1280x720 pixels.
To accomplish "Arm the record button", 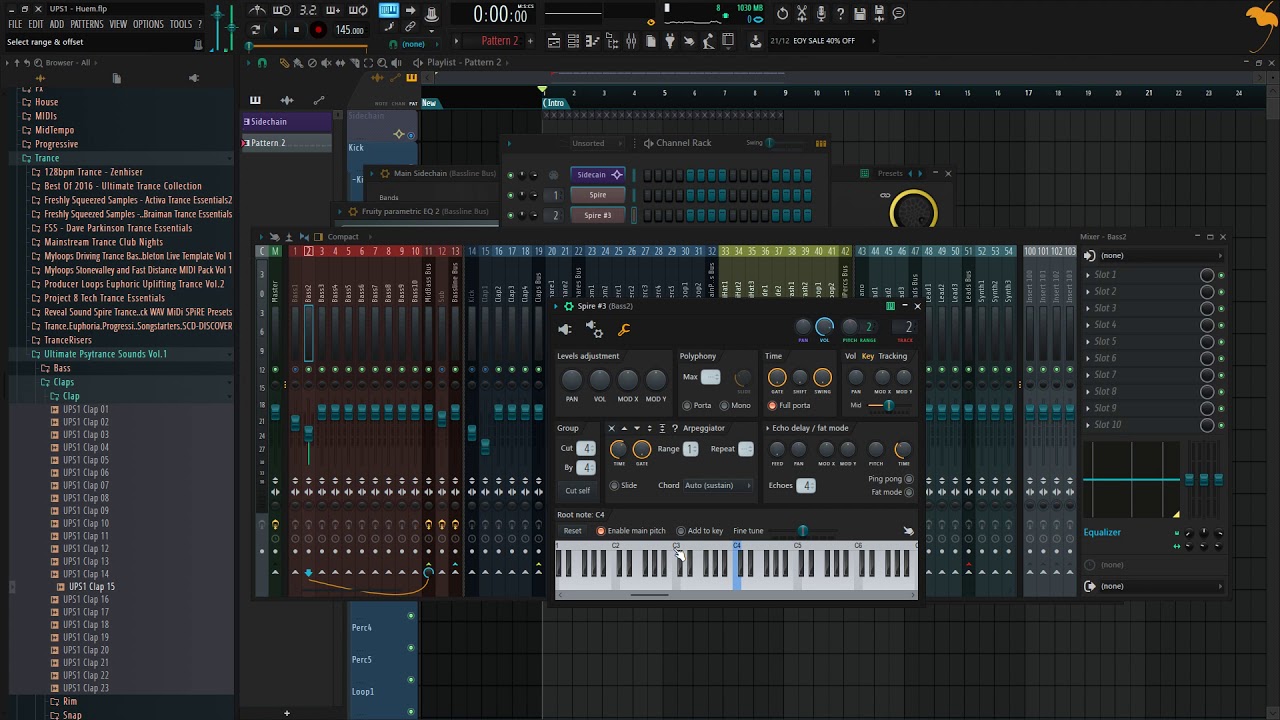I will coord(318,30).
